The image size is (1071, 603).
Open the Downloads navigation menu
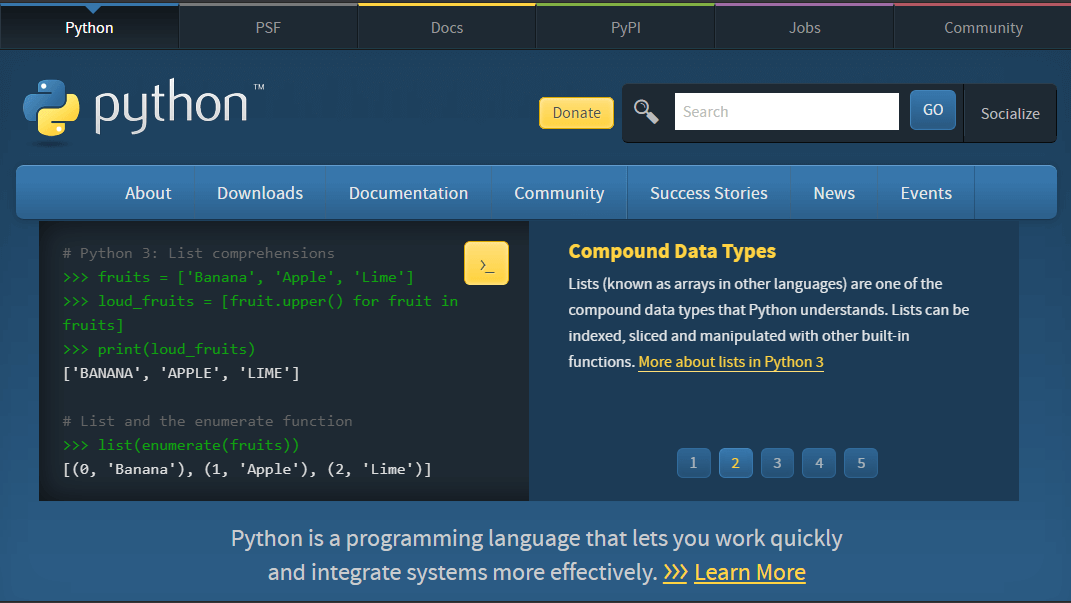(260, 193)
